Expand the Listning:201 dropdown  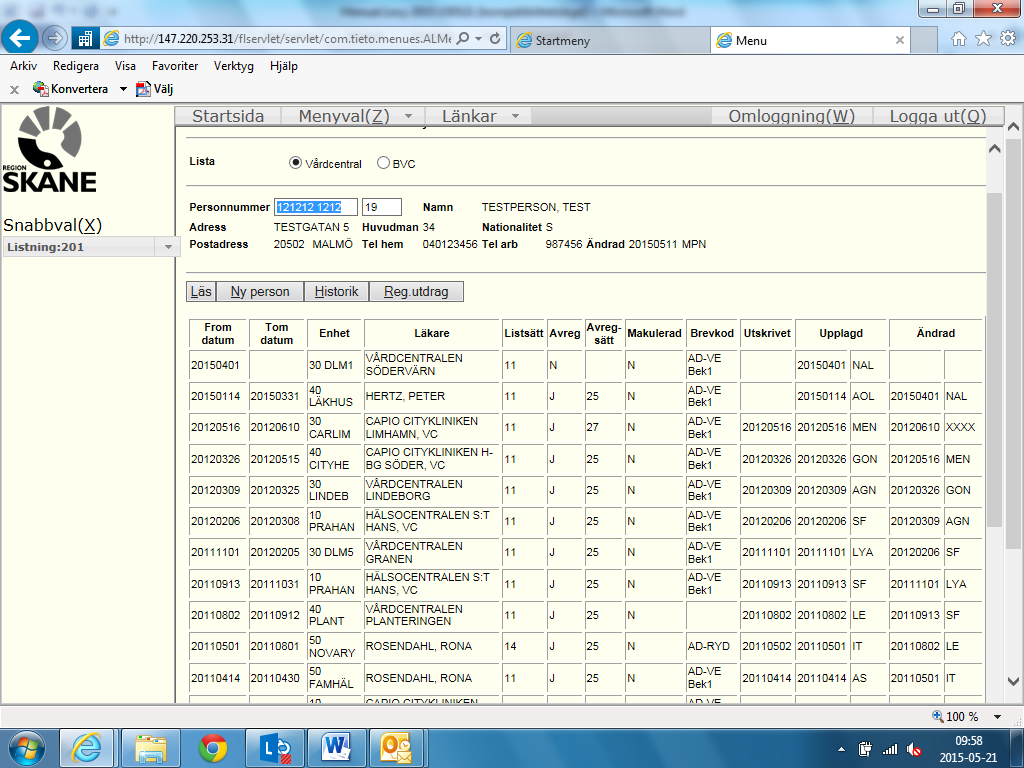(x=168, y=247)
